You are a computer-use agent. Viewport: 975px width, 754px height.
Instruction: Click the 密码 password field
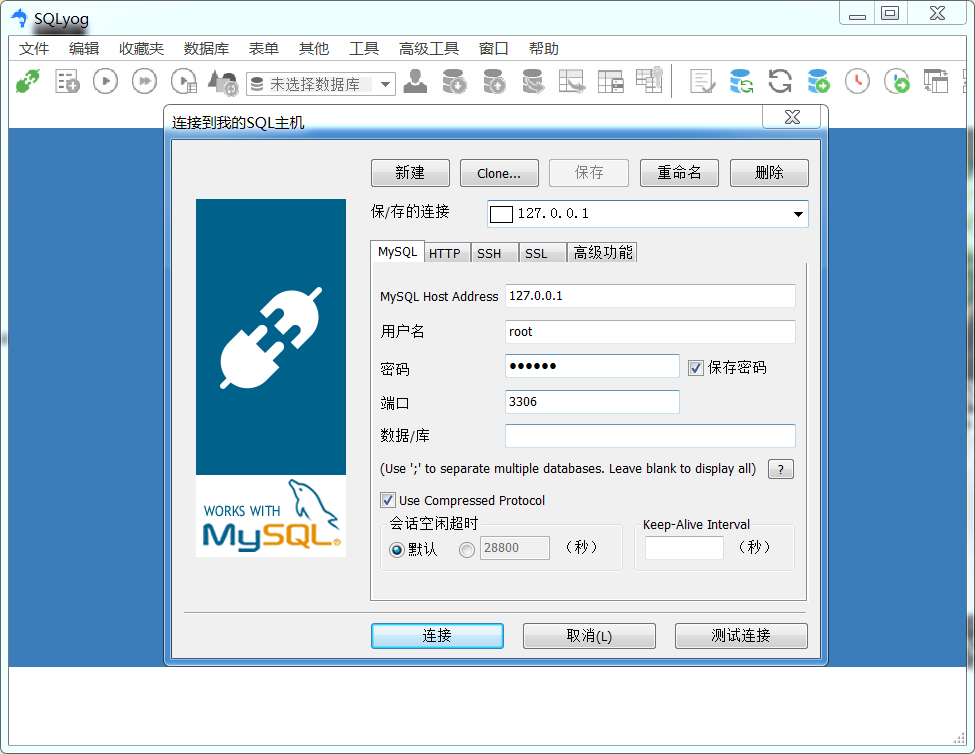coord(592,366)
